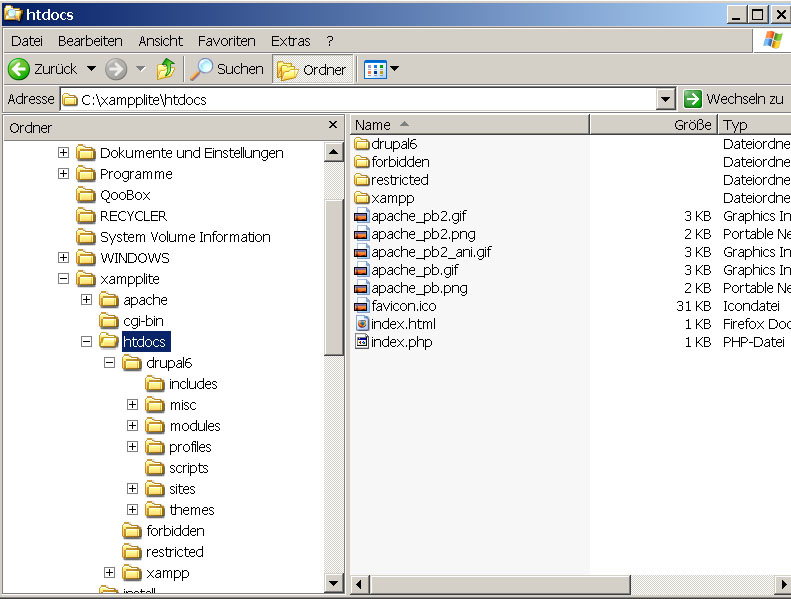This screenshot has height=599, width=791.
Task: Open the address bar dropdown arrow
Action: coord(666,99)
